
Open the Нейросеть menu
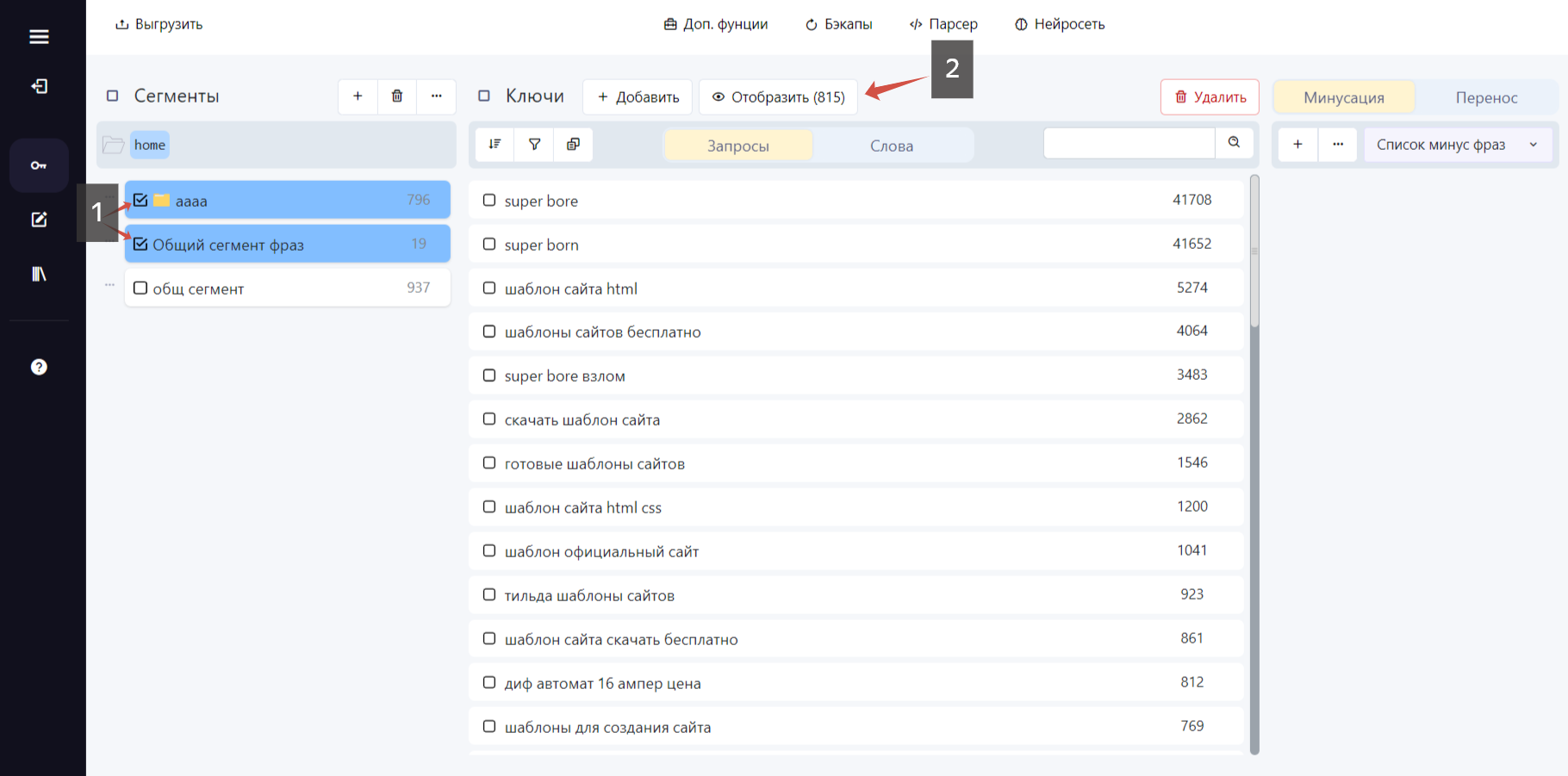tap(1060, 24)
